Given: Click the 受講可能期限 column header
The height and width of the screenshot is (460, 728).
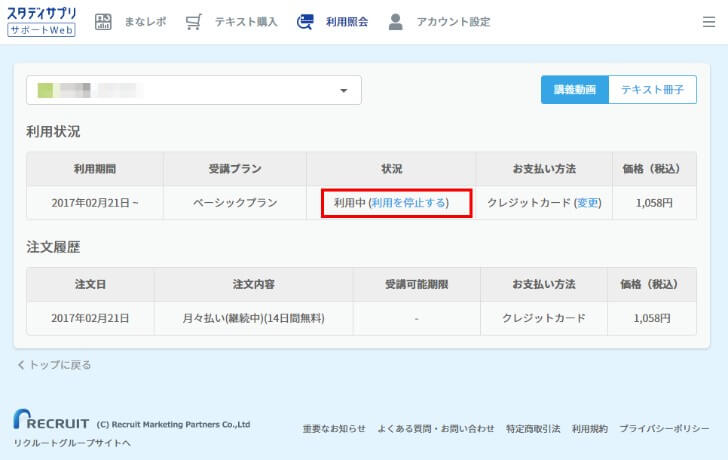Looking at the screenshot, I should point(416,284).
